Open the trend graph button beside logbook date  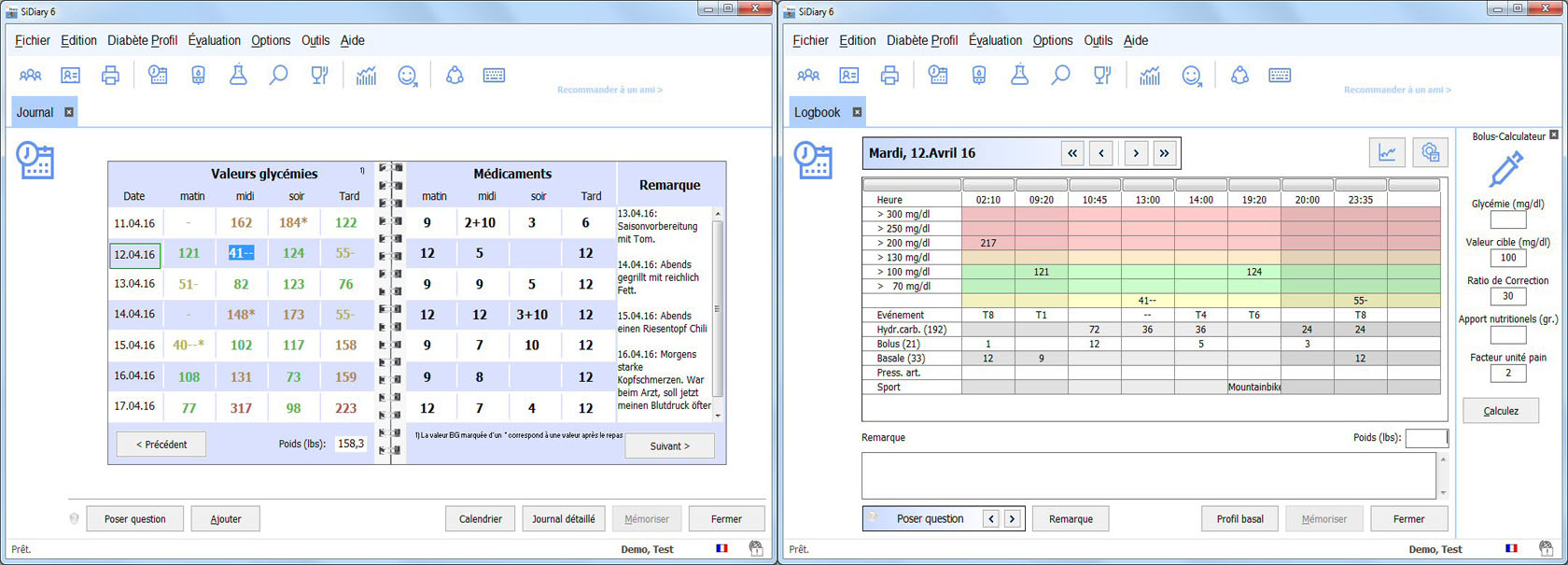1387,153
